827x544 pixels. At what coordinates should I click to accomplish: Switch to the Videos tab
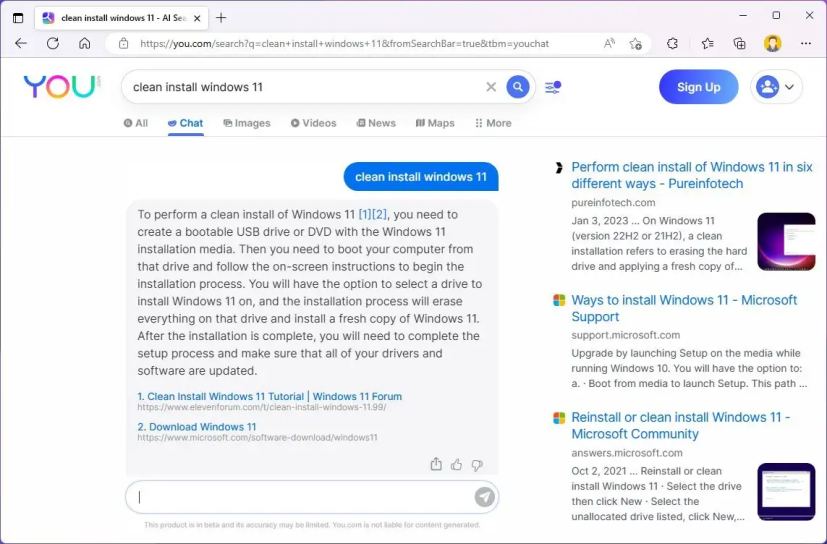pyautogui.click(x=313, y=123)
